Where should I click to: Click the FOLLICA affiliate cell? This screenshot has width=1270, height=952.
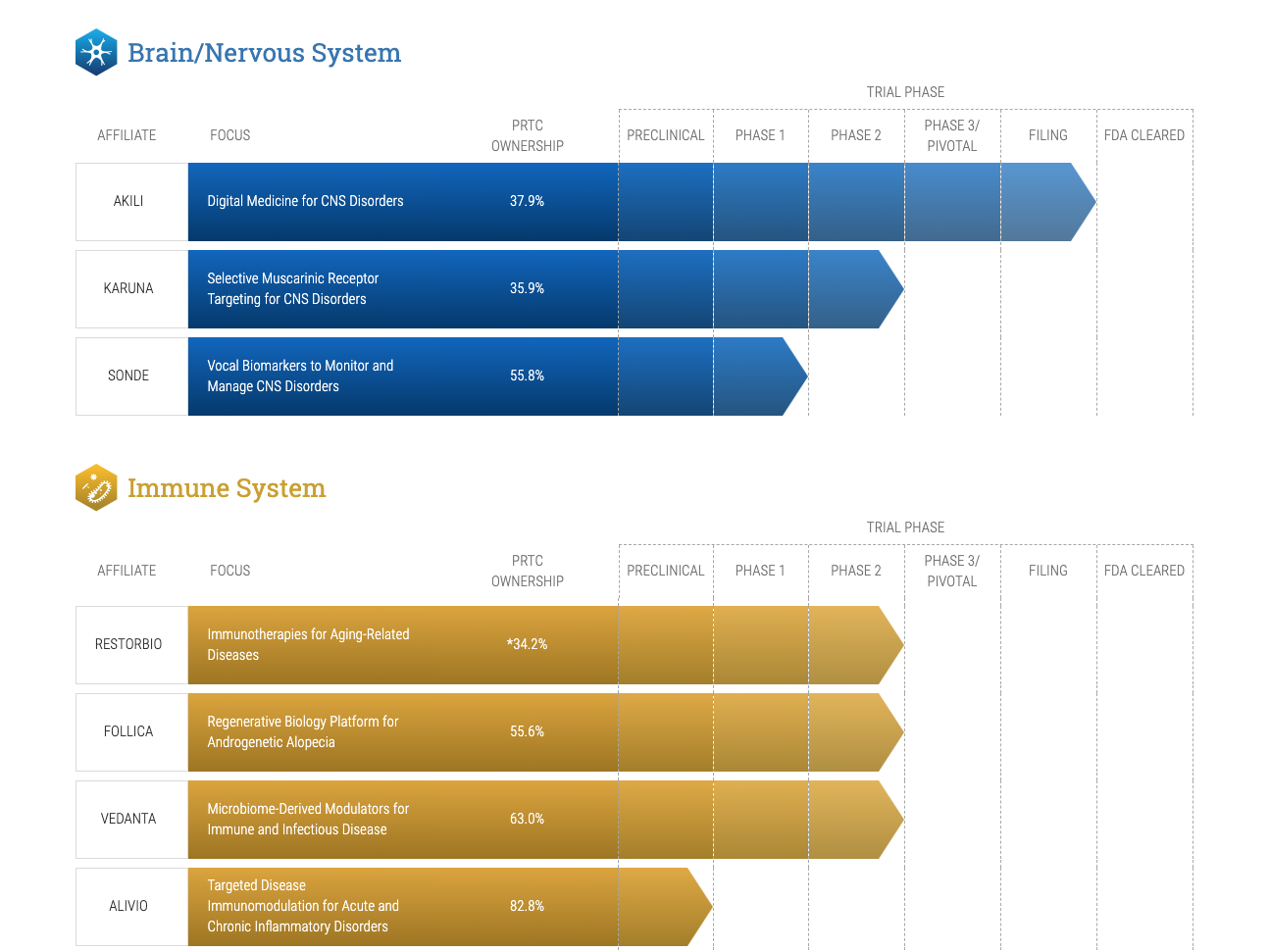131,732
